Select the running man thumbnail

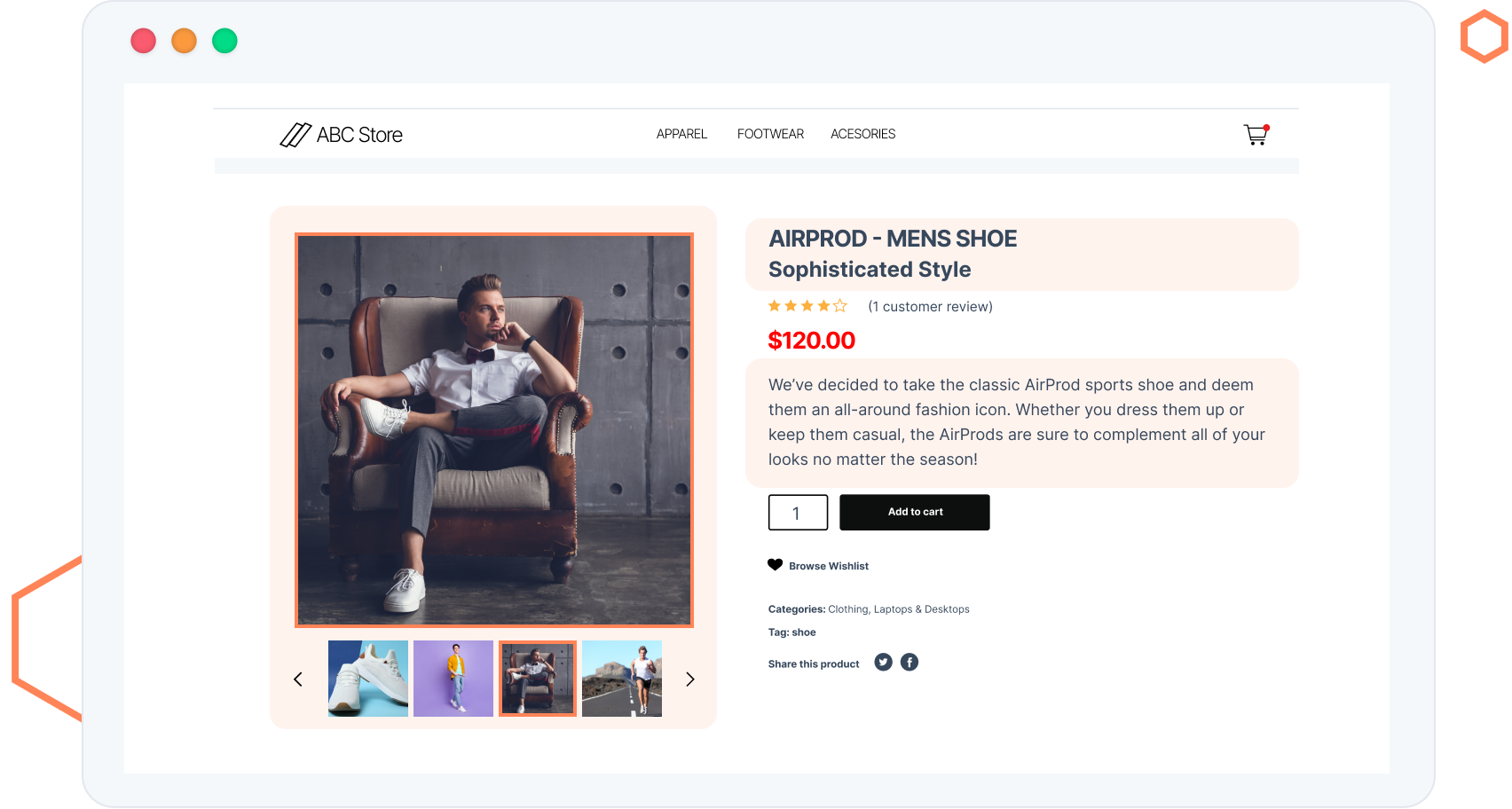(622, 679)
